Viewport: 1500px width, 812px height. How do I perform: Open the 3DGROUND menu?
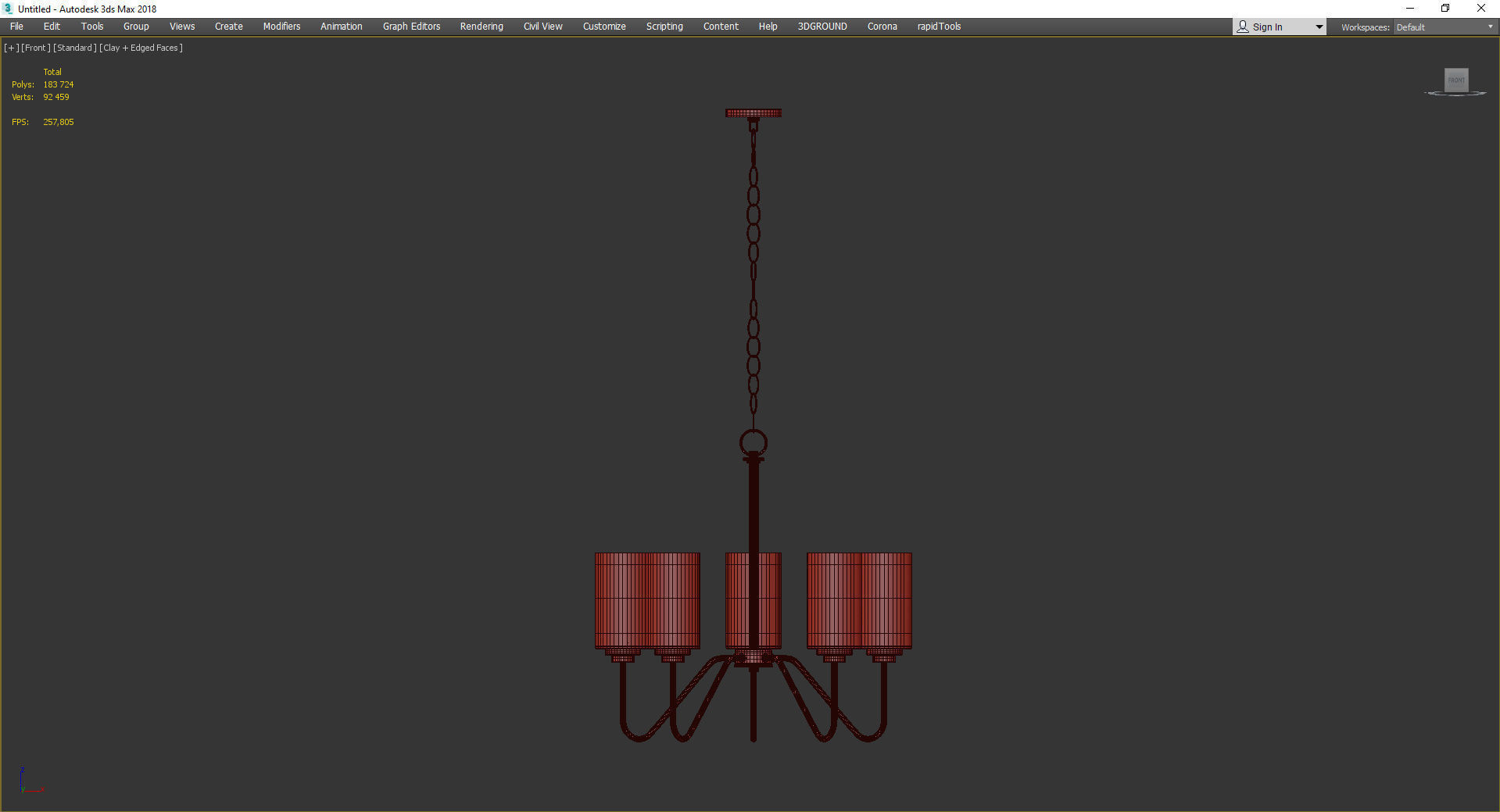point(822,27)
